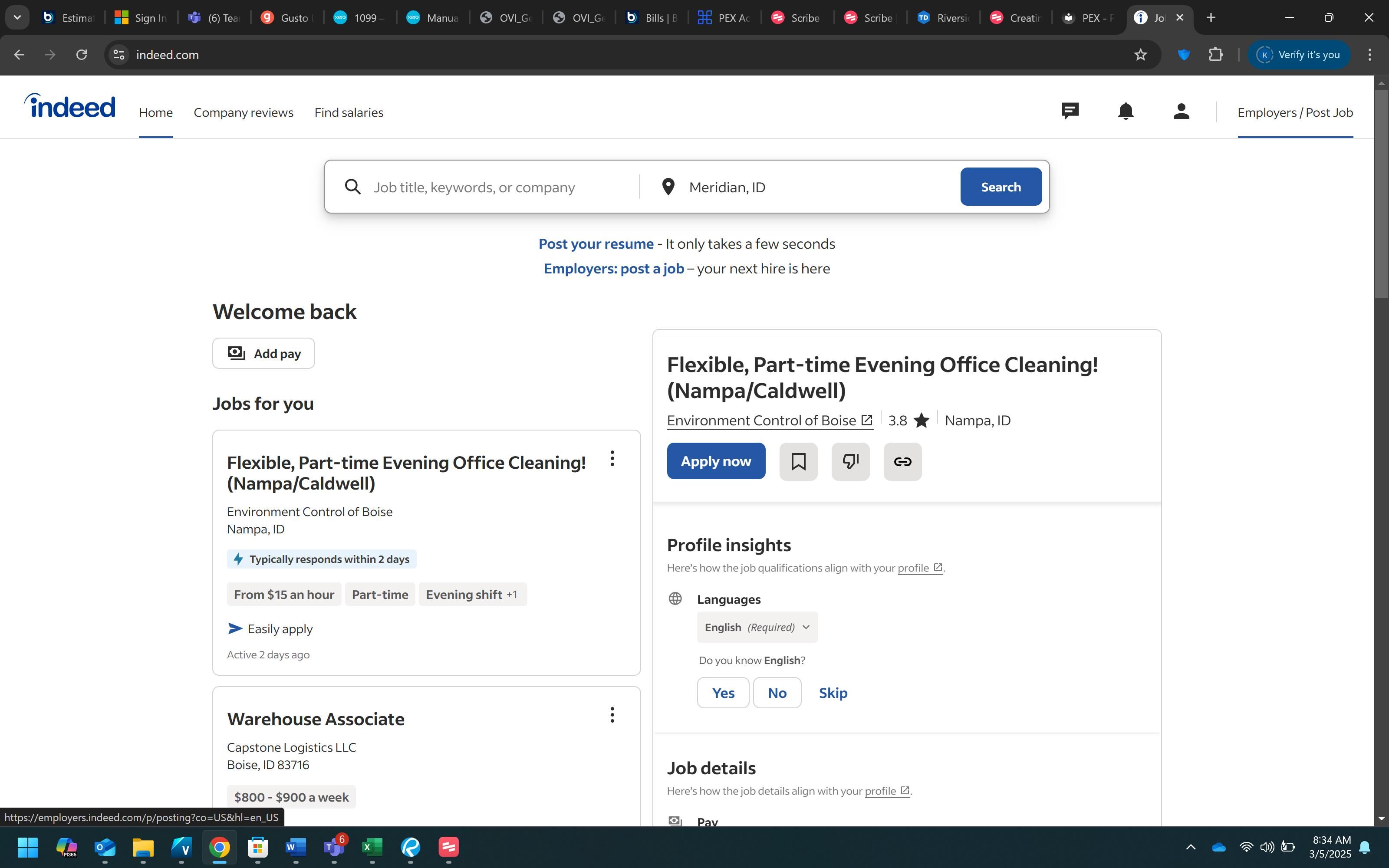Save job with bookmark icon
Viewport: 1389px width, 868px height.
coord(798,461)
